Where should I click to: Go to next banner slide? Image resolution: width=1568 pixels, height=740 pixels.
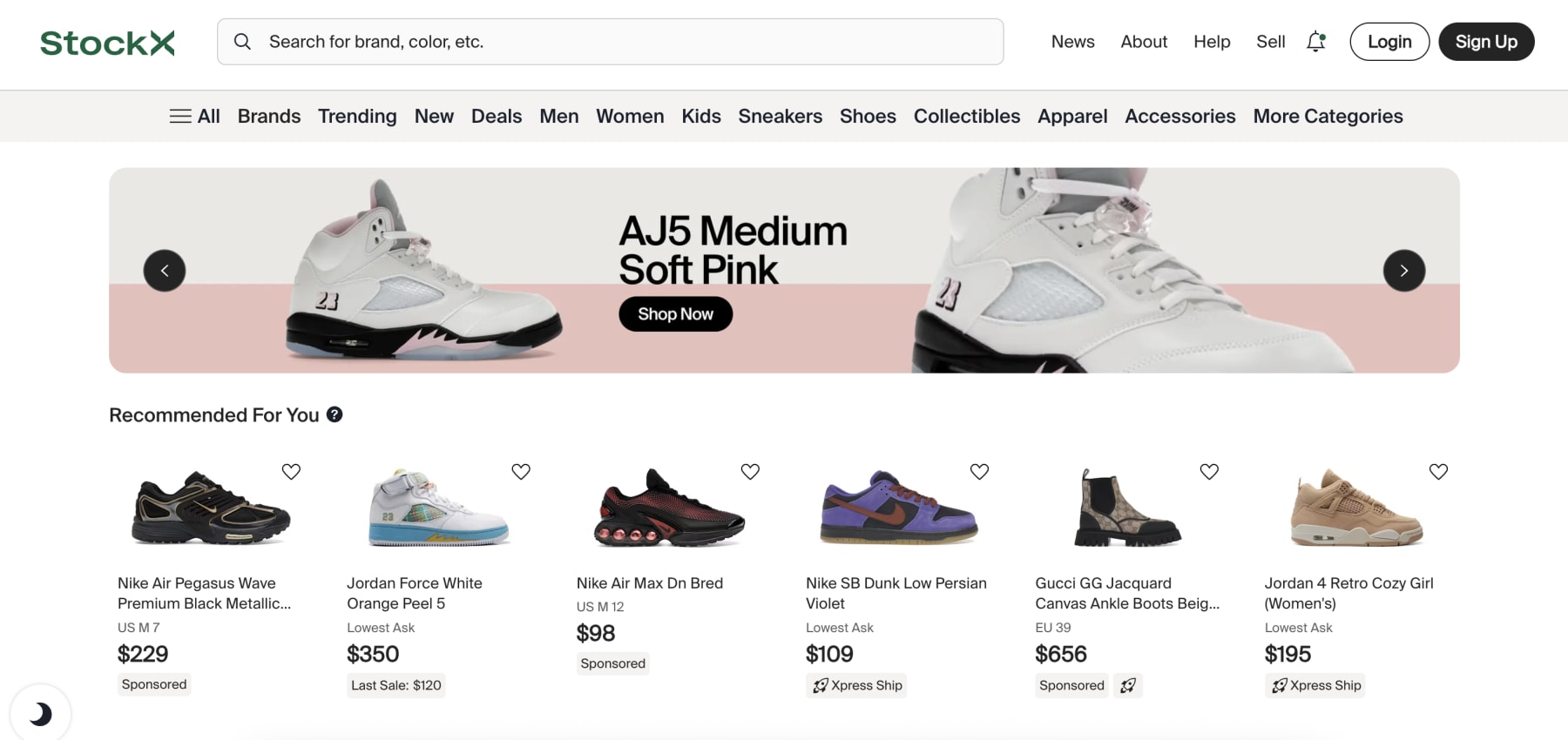coord(1403,271)
